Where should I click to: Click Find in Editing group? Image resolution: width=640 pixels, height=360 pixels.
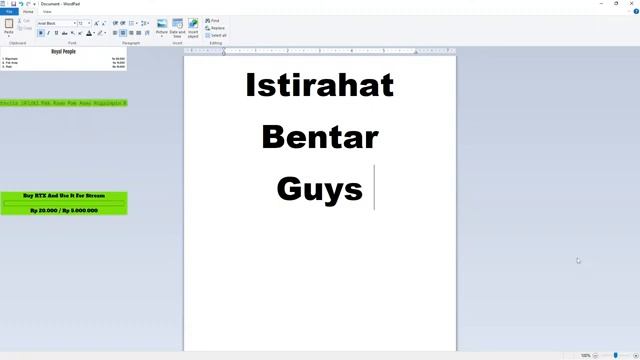pyautogui.click(x=212, y=21)
